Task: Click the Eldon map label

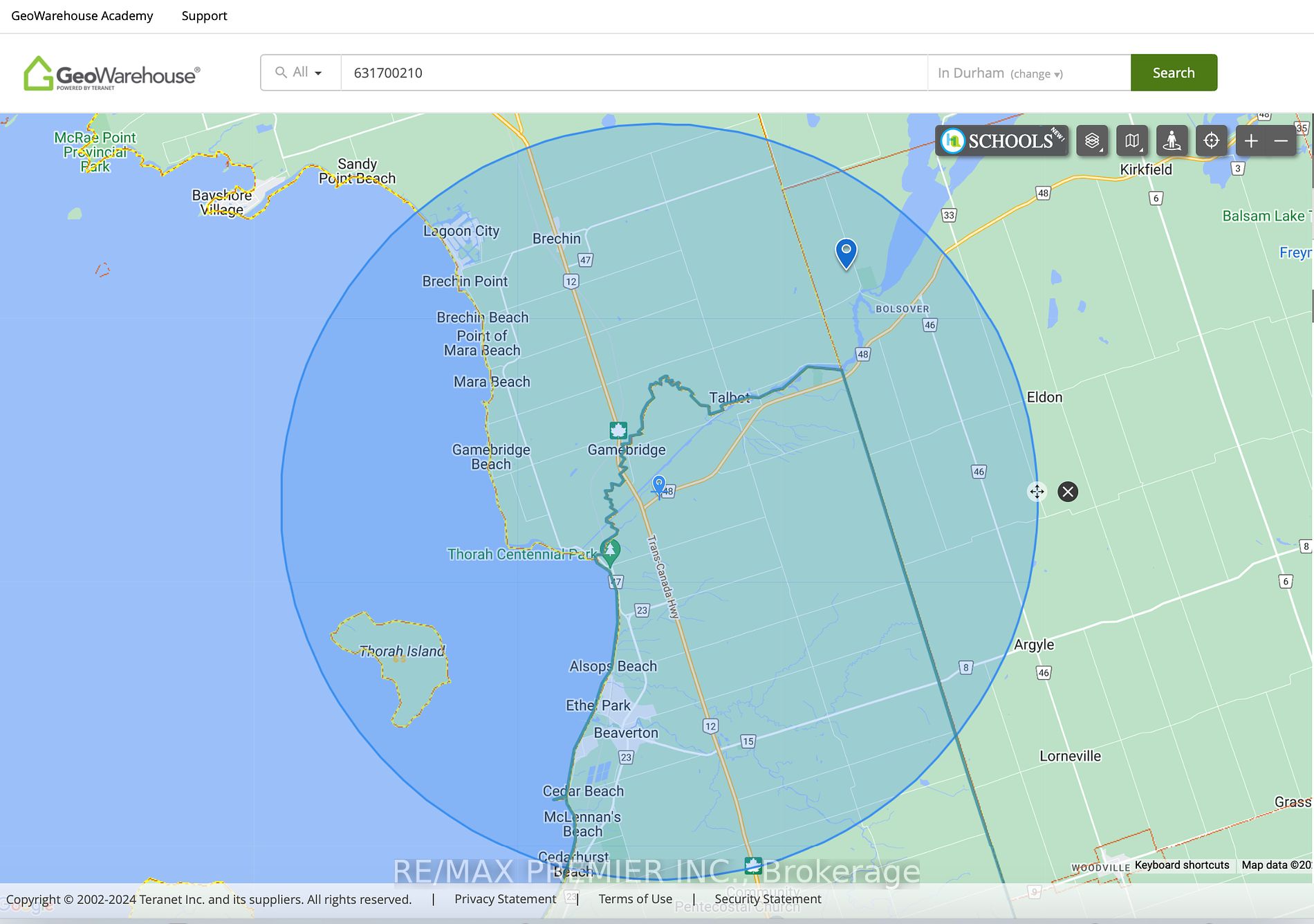Action: tap(1044, 397)
